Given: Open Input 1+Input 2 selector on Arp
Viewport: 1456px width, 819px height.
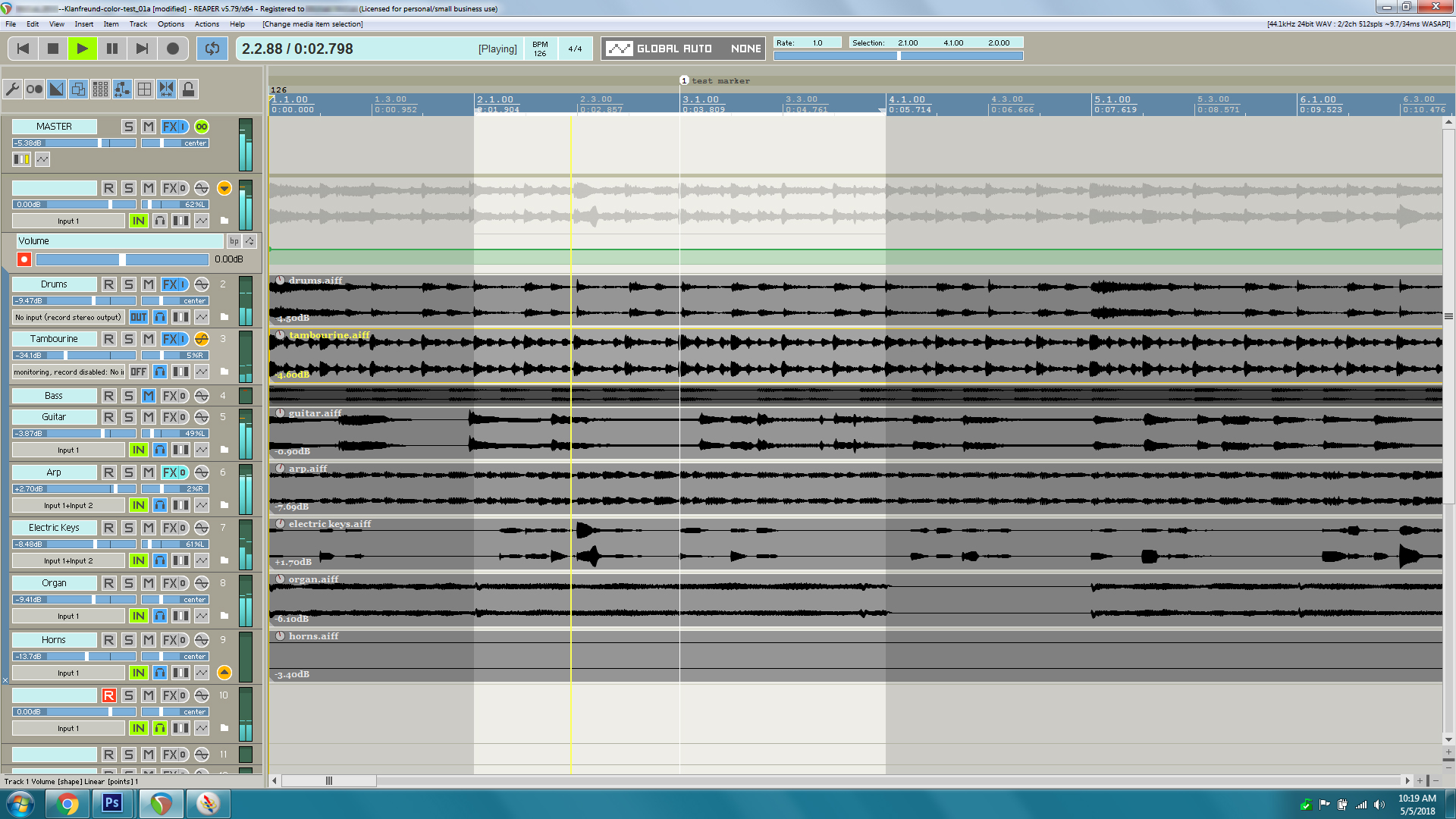Looking at the screenshot, I should [68, 506].
